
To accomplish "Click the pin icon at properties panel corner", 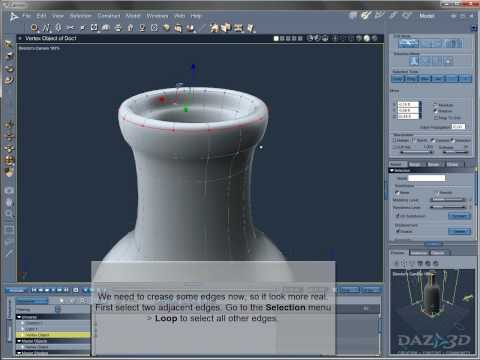I will (x=474, y=28).
